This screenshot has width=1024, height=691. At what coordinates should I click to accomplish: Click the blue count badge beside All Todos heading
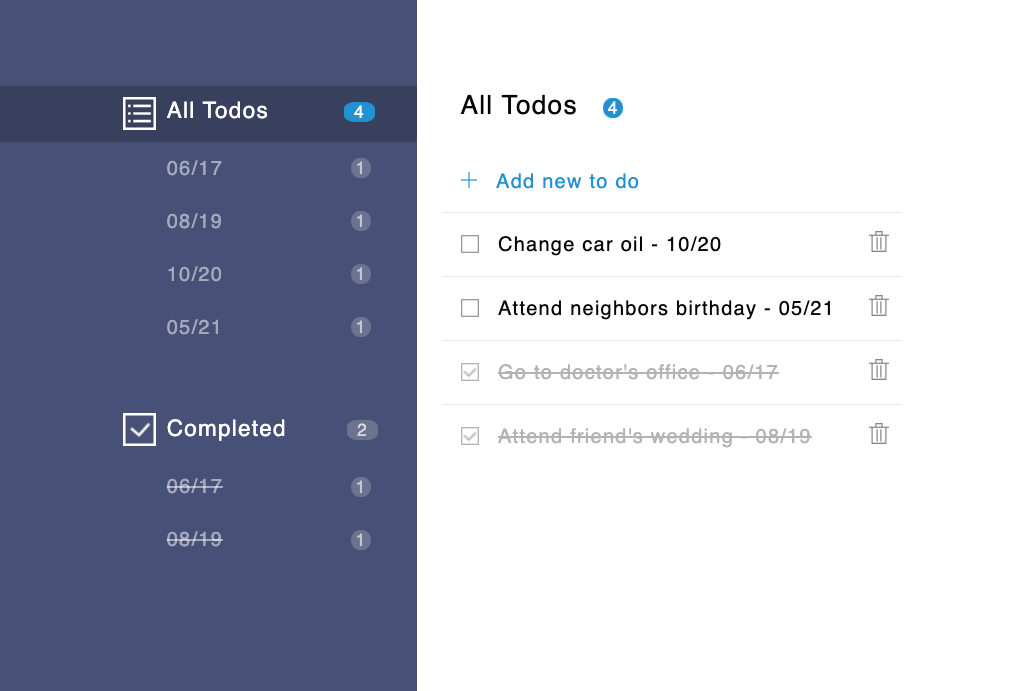point(613,108)
